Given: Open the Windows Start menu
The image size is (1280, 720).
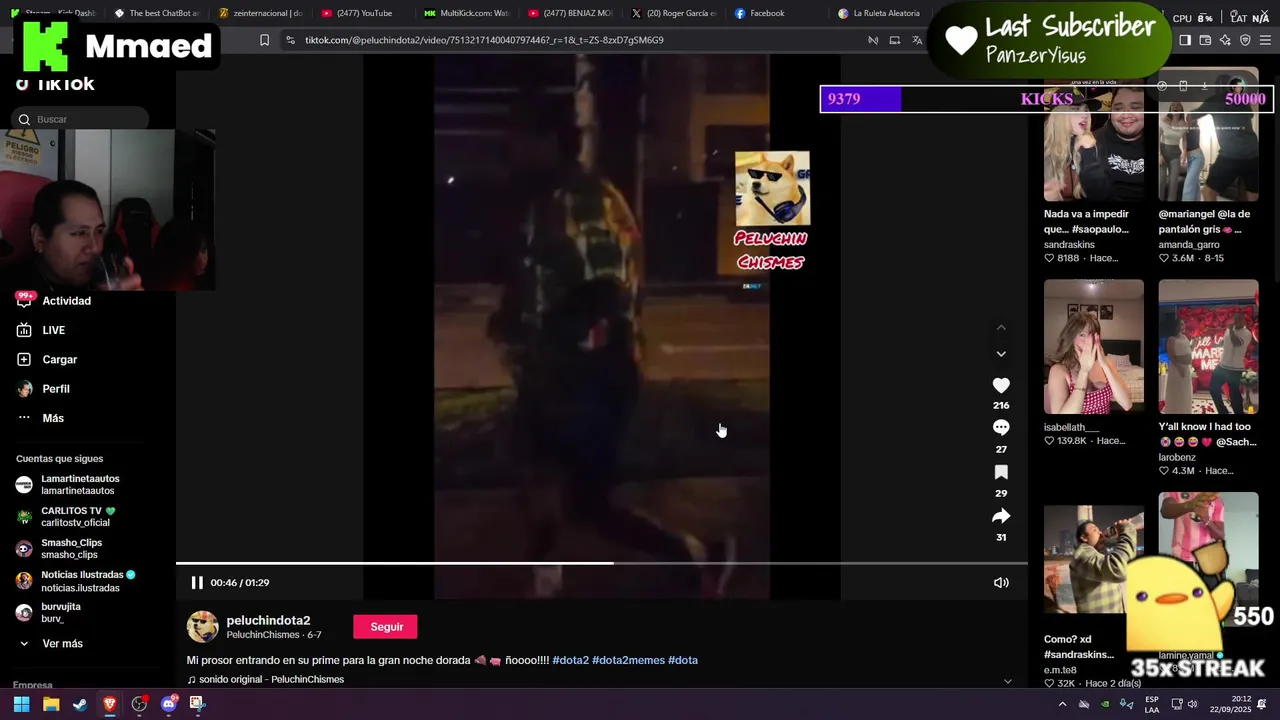Looking at the screenshot, I should [x=21, y=704].
